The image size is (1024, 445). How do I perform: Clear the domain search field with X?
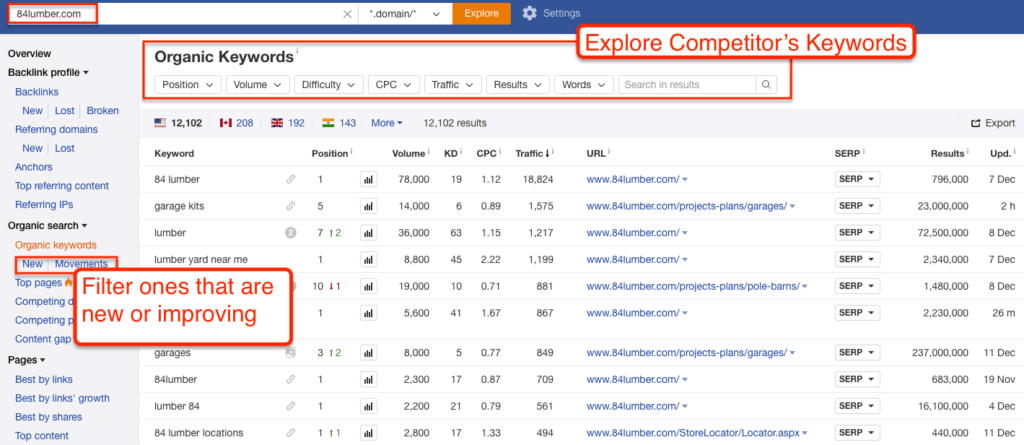[x=347, y=14]
